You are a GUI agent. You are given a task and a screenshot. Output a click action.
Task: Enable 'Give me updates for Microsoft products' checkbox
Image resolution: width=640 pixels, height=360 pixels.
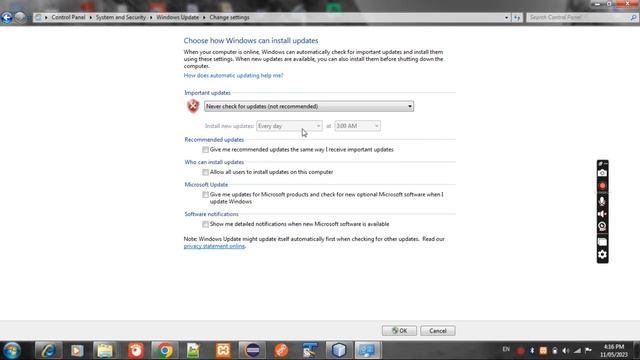coord(205,195)
